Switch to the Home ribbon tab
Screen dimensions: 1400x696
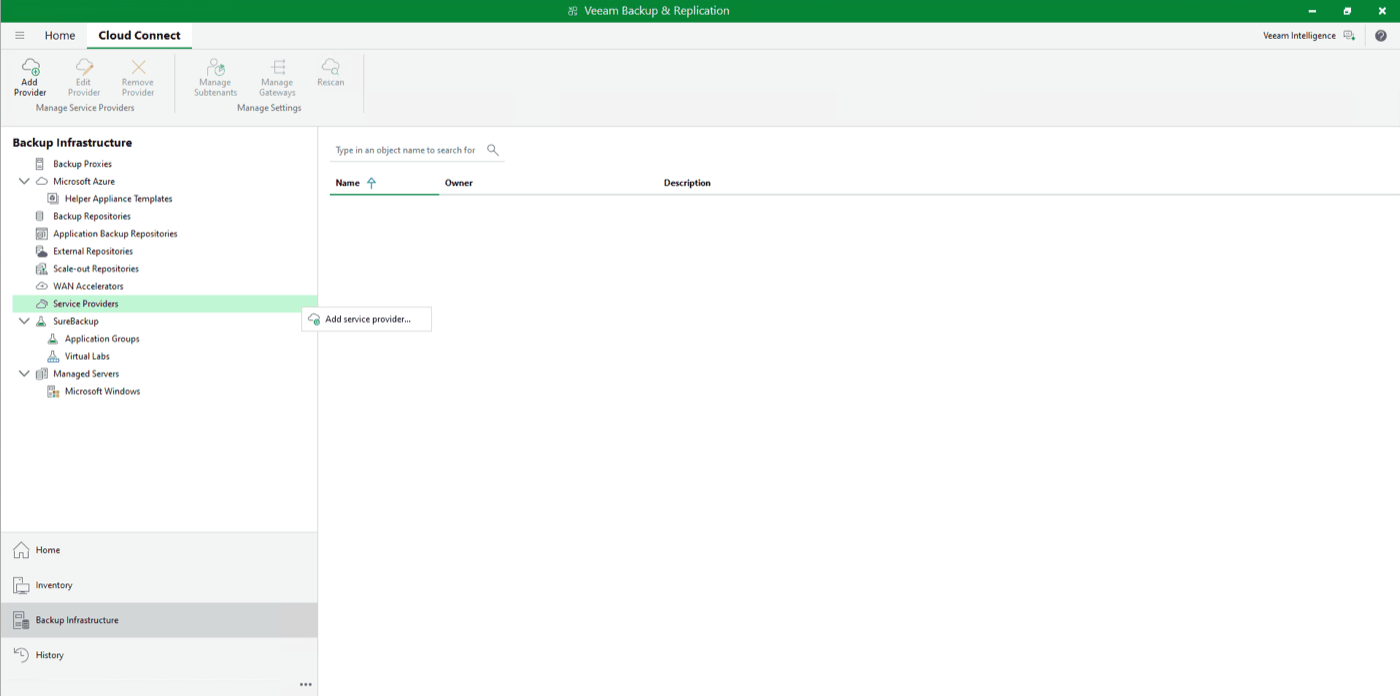coord(60,35)
